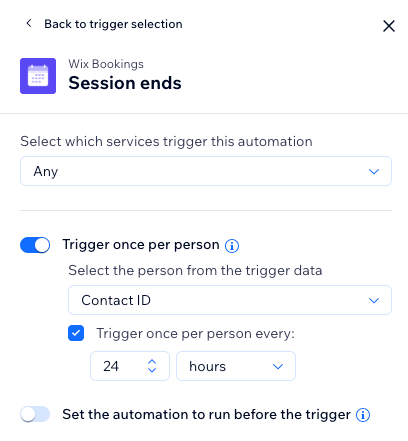This screenshot has width=408, height=441.
Task: Open the services dropdown showing Any
Action: [x=206, y=171]
